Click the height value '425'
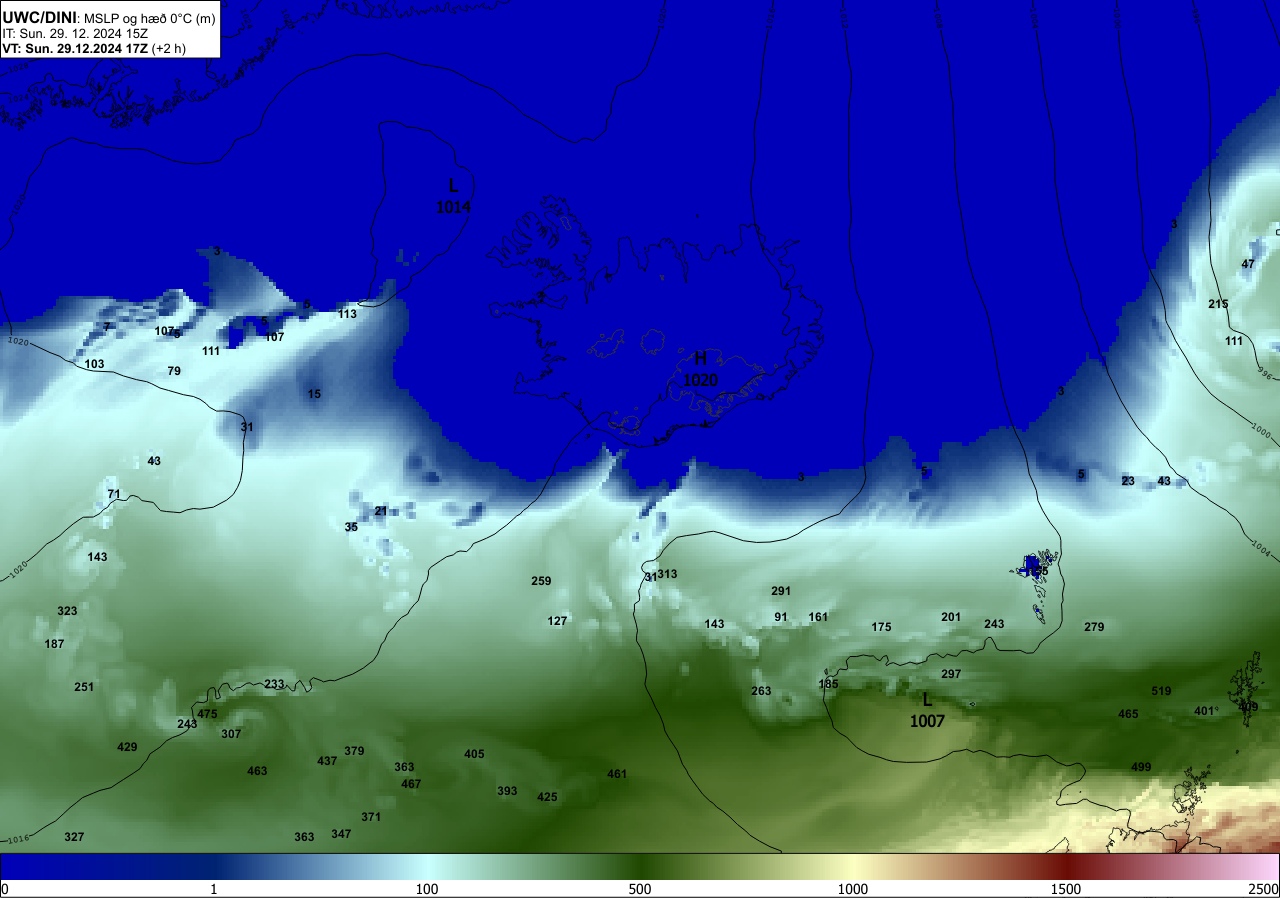This screenshot has height=898, width=1280. pyautogui.click(x=547, y=797)
